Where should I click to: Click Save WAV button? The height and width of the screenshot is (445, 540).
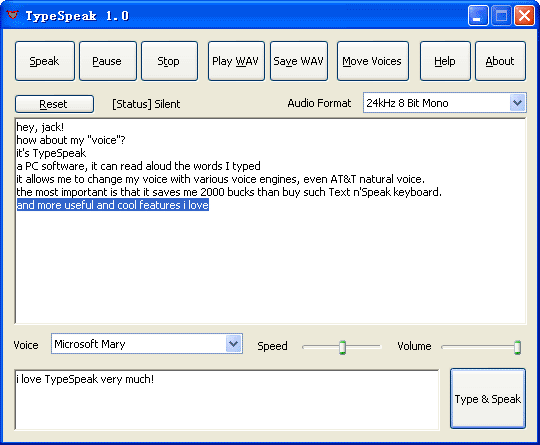(299, 61)
